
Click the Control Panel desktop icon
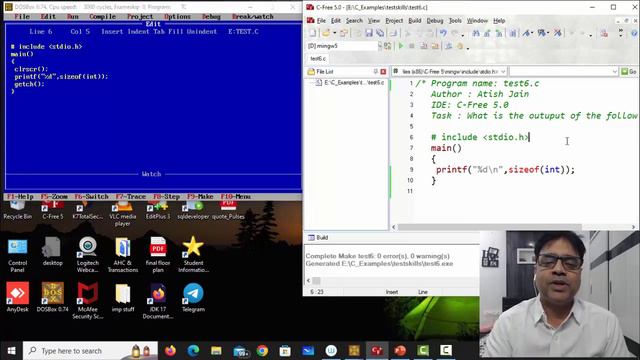18,255
